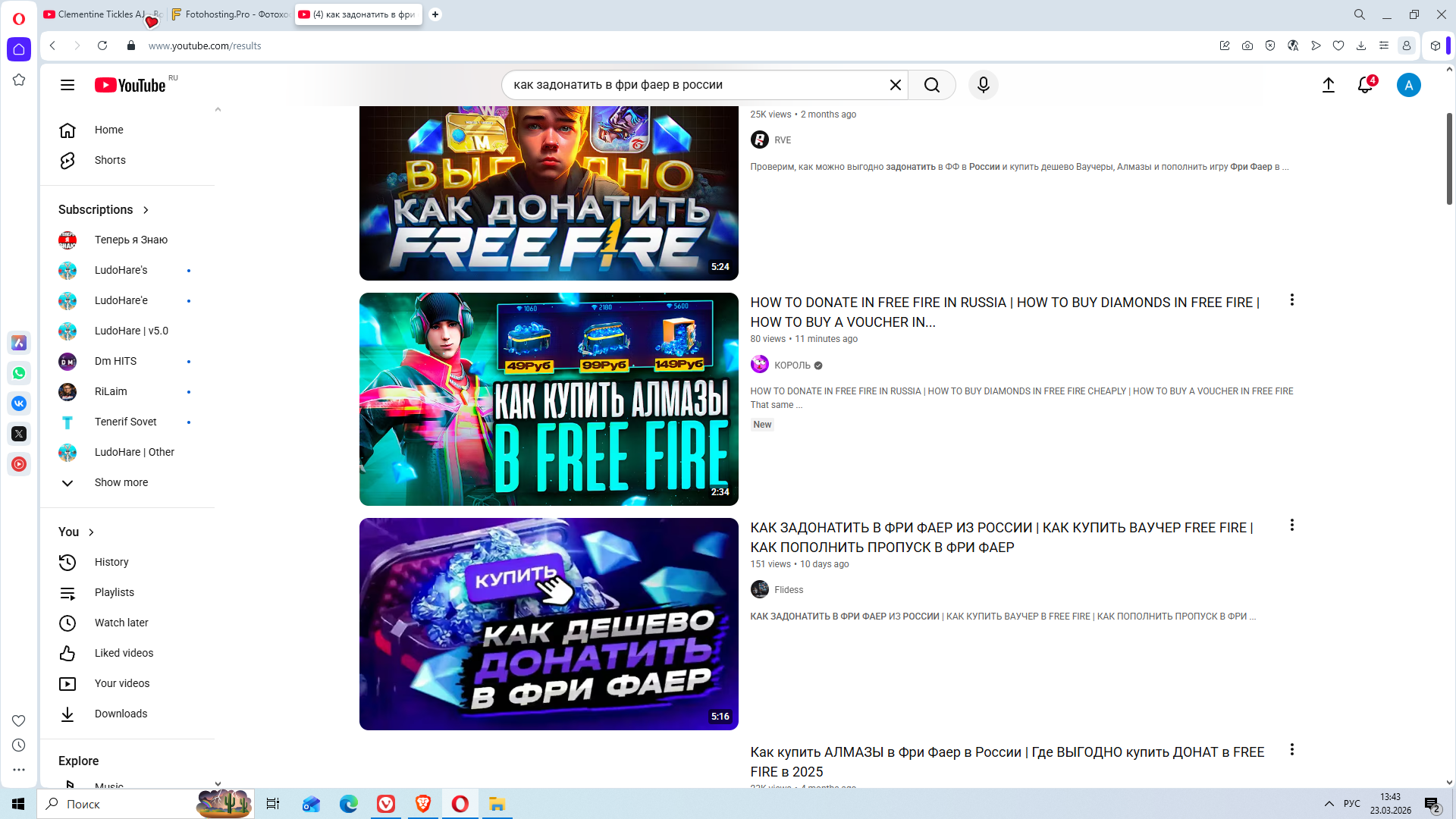Open options menu for КОРОЛЬ video
Viewport: 1456px width, 819px height.
coord(1291,300)
